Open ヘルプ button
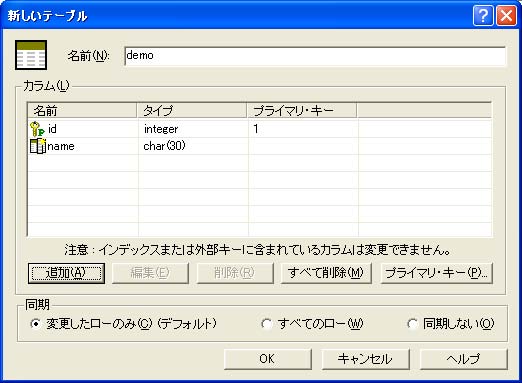The image size is (522, 383). (463, 359)
